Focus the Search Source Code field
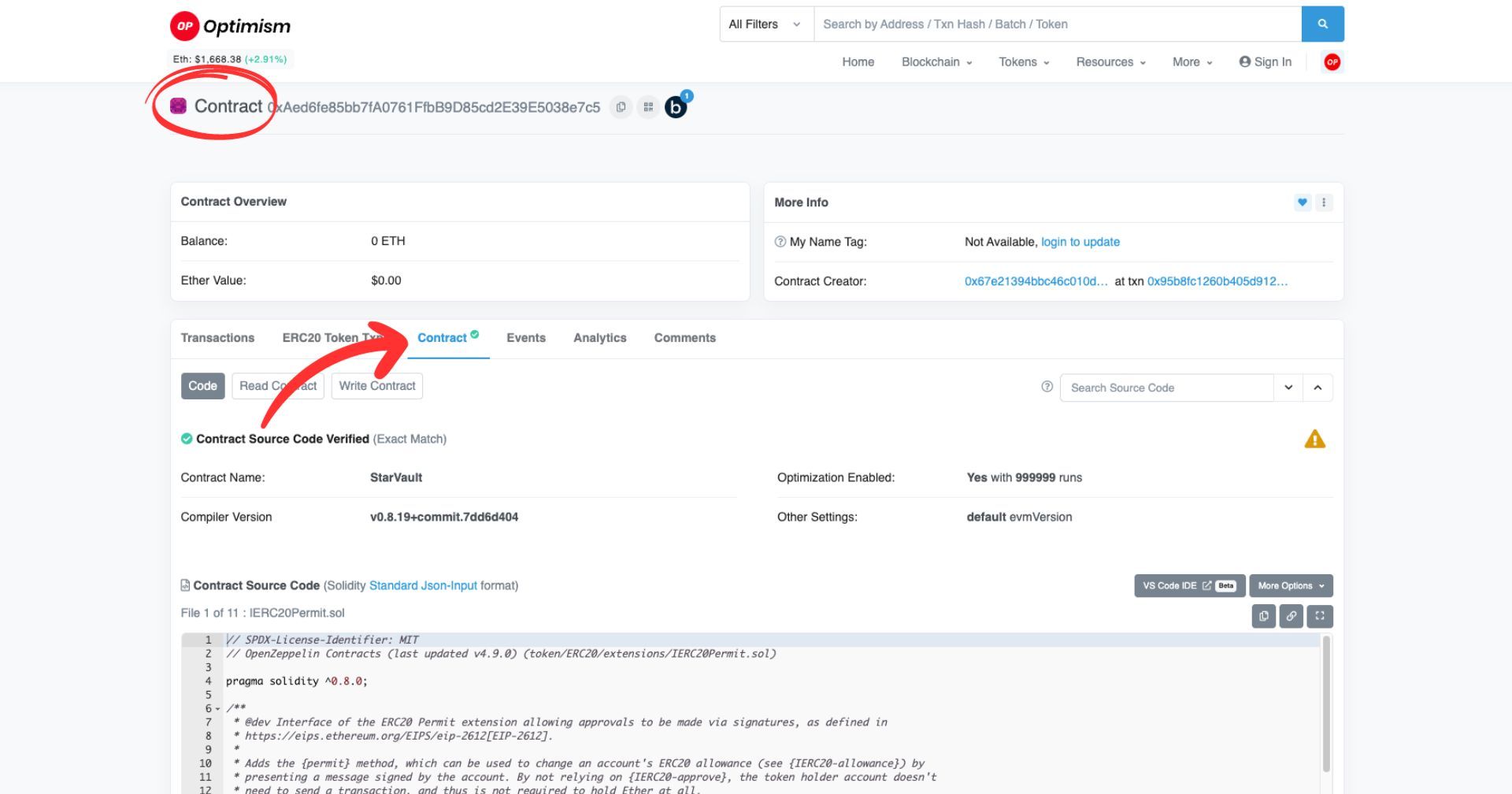 coord(1167,388)
